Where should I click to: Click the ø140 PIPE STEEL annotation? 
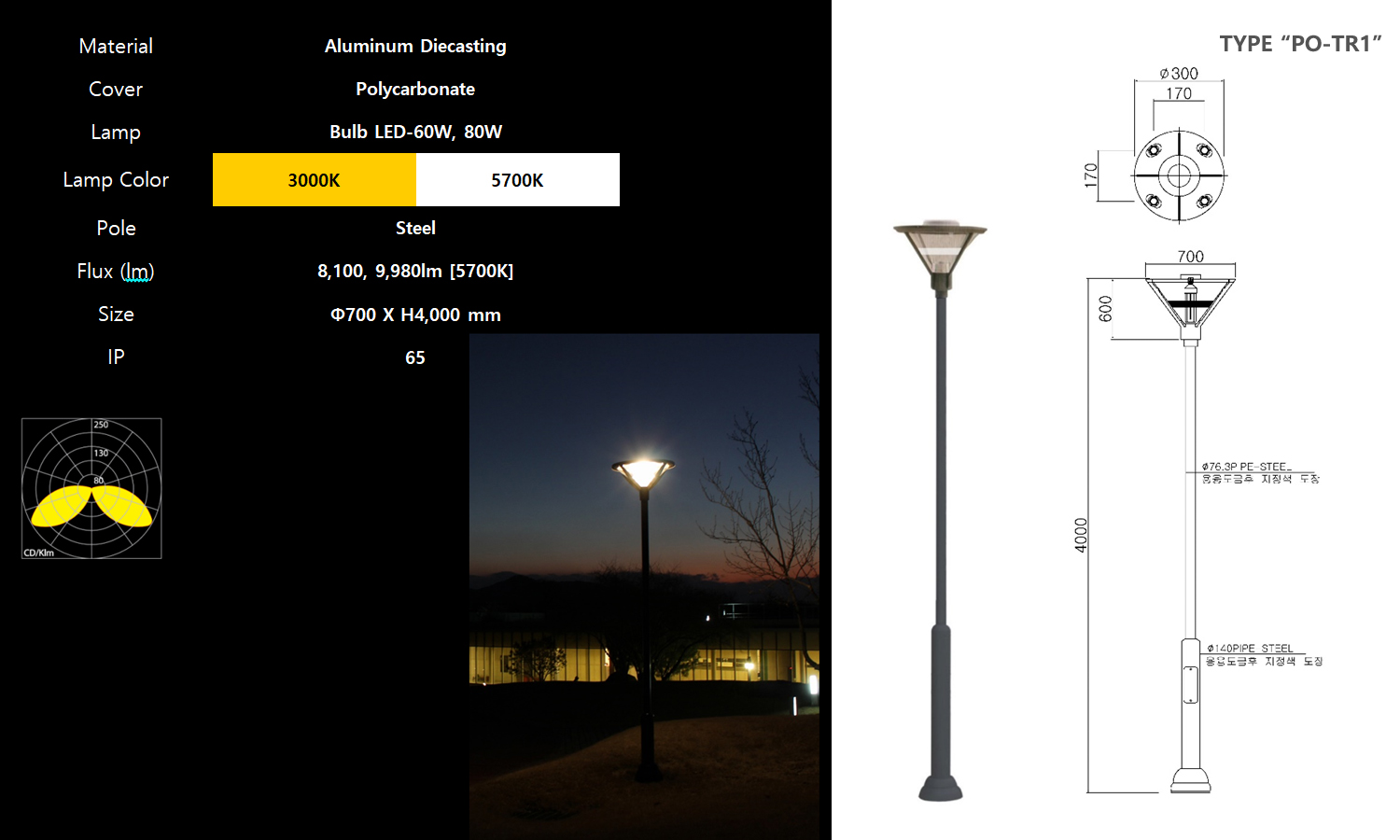pyautogui.click(x=1250, y=648)
